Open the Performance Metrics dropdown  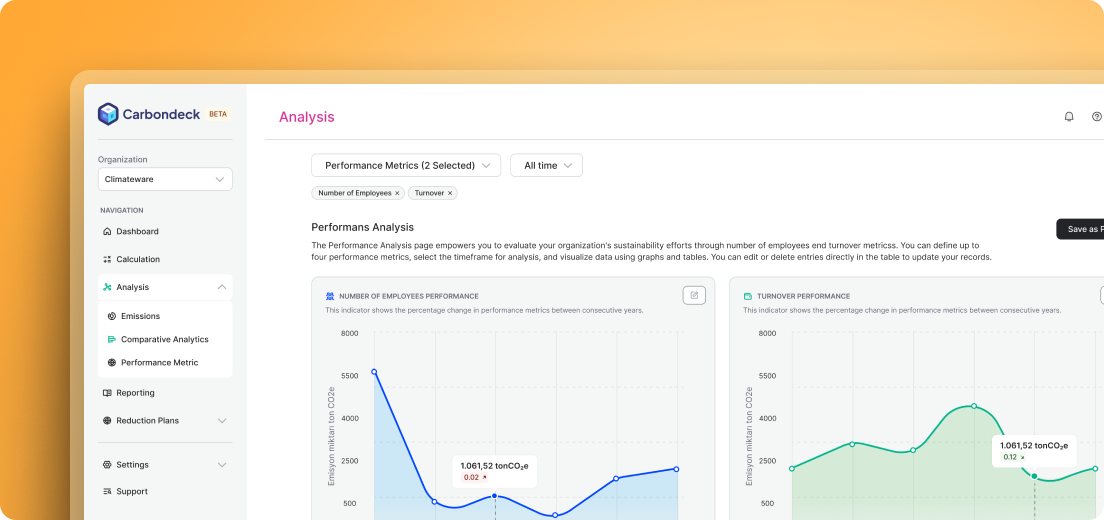click(406, 166)
